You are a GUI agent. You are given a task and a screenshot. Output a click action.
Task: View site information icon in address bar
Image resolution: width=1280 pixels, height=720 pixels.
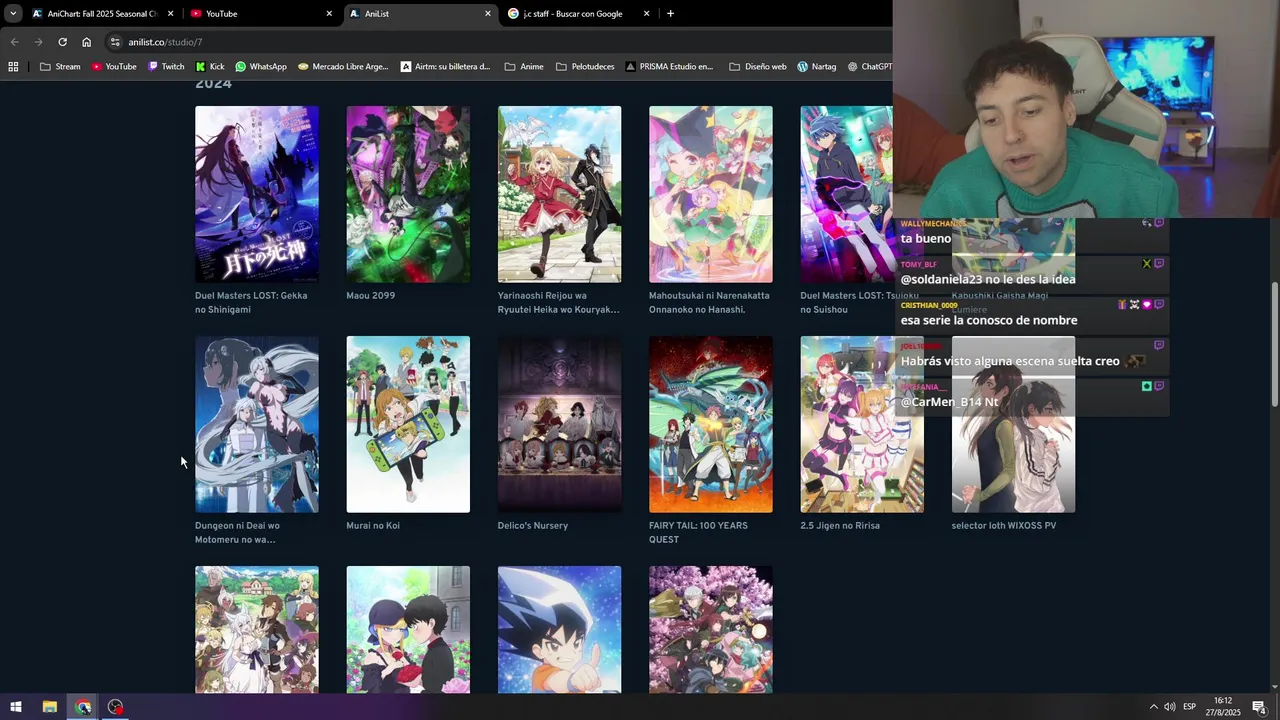(115, 42)
